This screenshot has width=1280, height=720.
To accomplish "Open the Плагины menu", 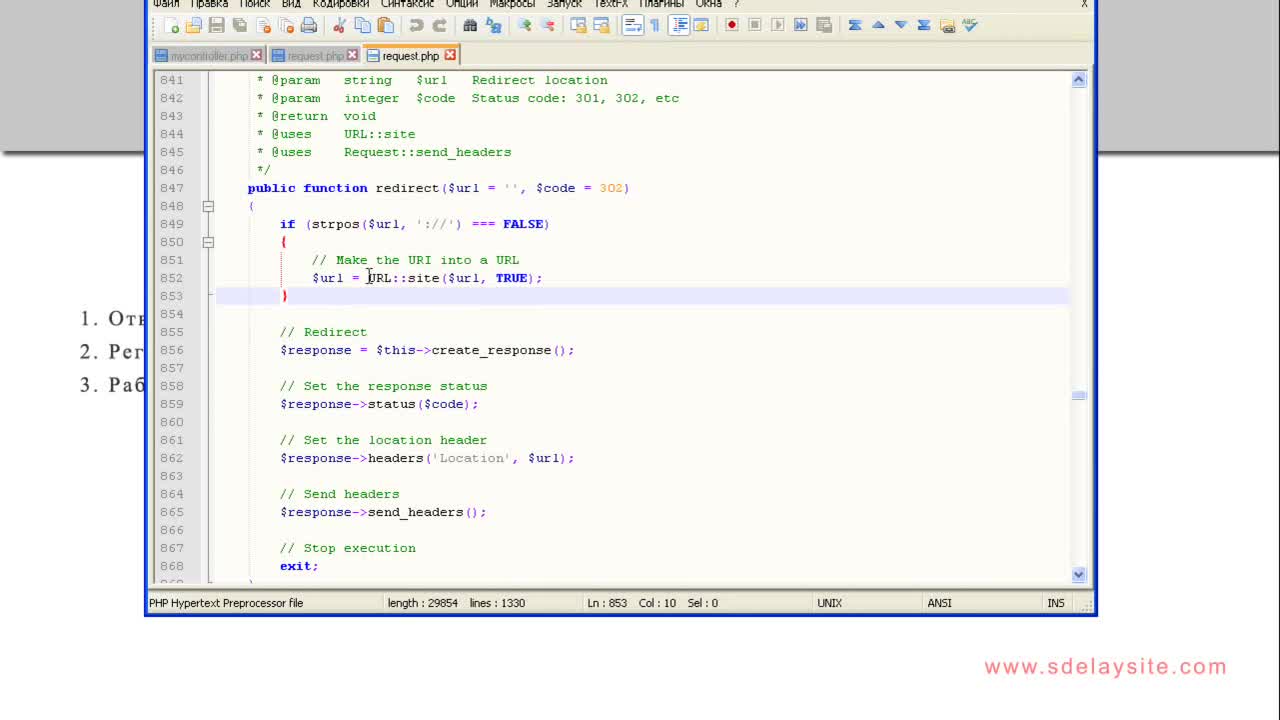I will (x=661, y=4).
